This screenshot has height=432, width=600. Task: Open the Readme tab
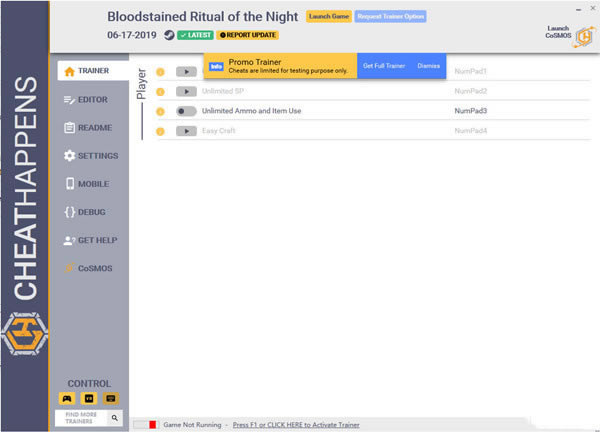coord(93,128)
